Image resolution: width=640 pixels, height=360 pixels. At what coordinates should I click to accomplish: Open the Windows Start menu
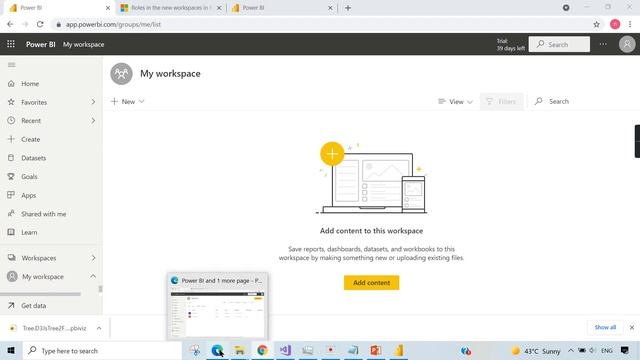point(11,351)
